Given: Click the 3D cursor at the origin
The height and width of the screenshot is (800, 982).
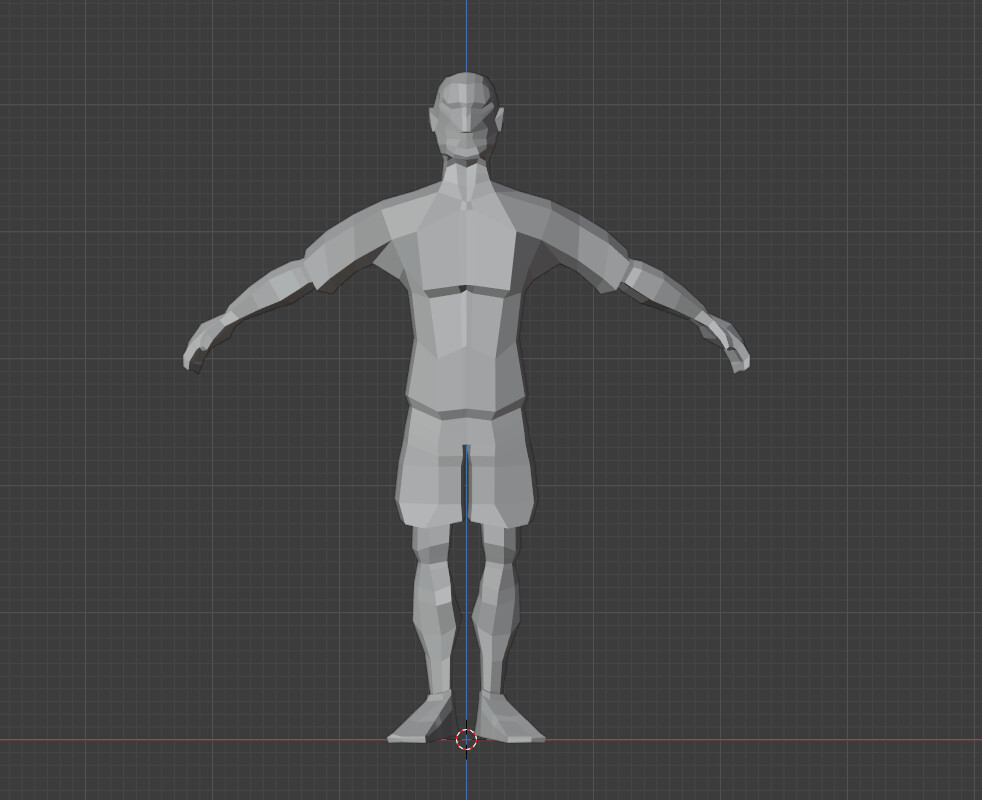Looking at the screenshot, I should pyautogui.click(x=466, y=741).
